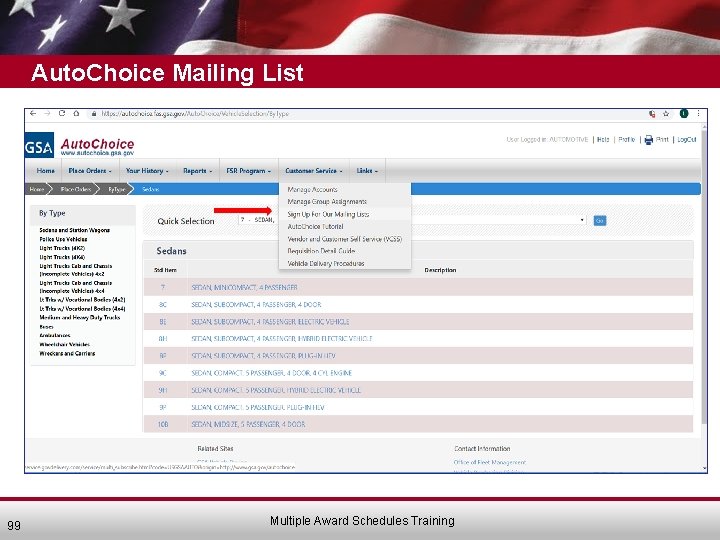
Task: Select Manage Group Assignments entry
Action: 327,202
